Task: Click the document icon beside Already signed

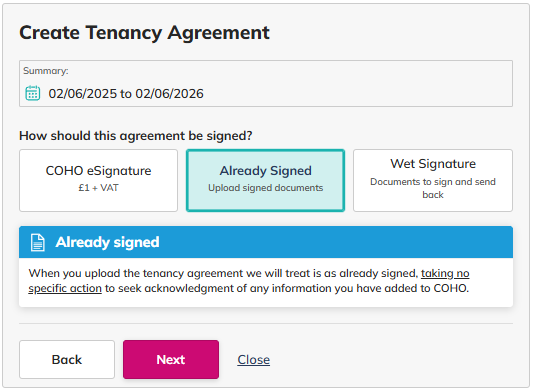Action: coord(37,242)
